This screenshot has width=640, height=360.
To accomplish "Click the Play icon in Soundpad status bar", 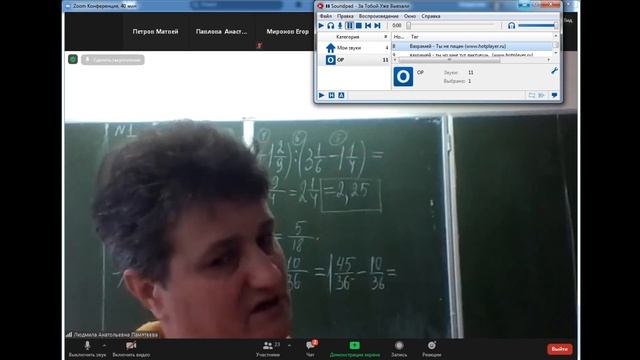I will tap(322, 95).
